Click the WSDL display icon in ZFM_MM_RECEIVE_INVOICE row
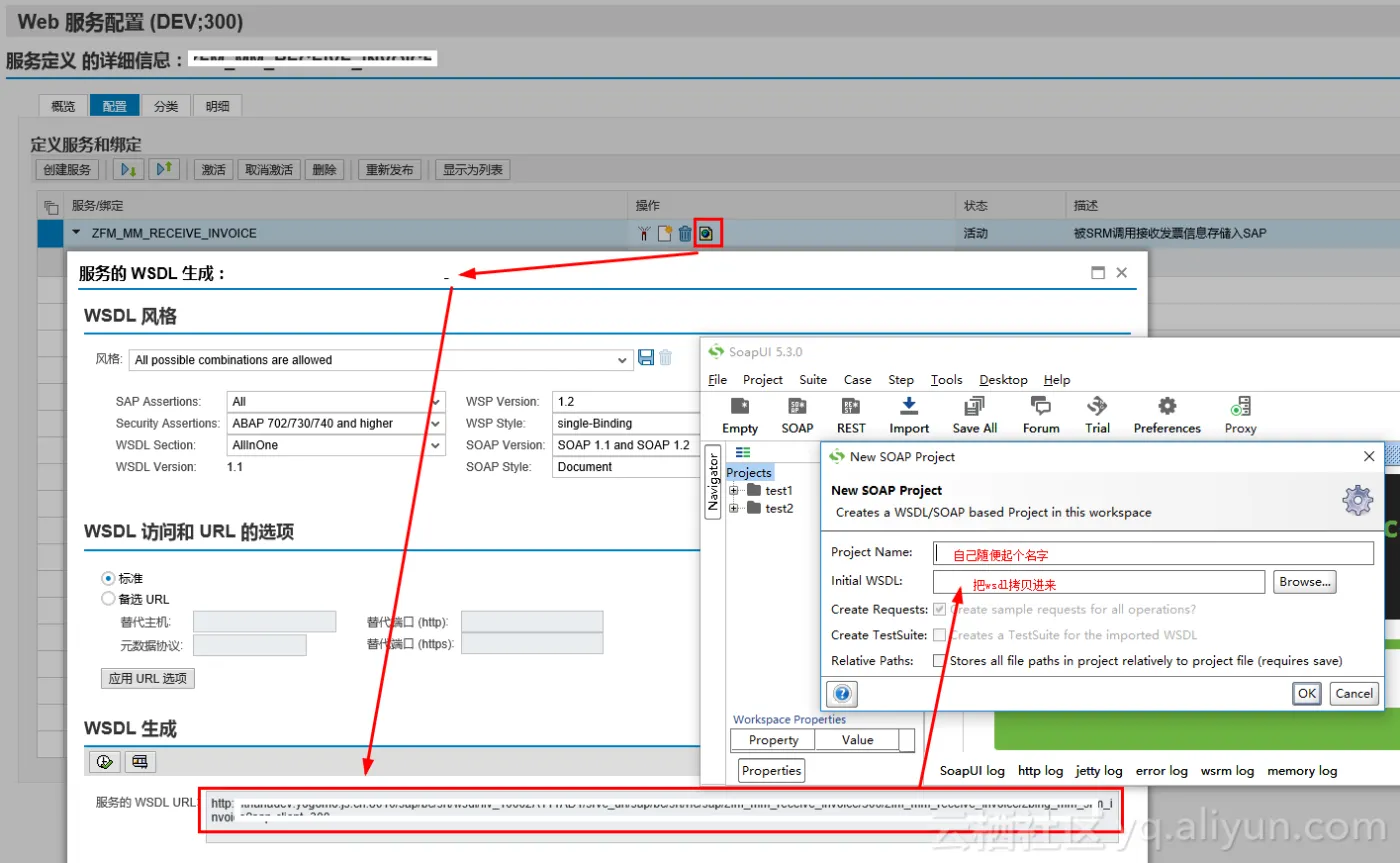 708,234
